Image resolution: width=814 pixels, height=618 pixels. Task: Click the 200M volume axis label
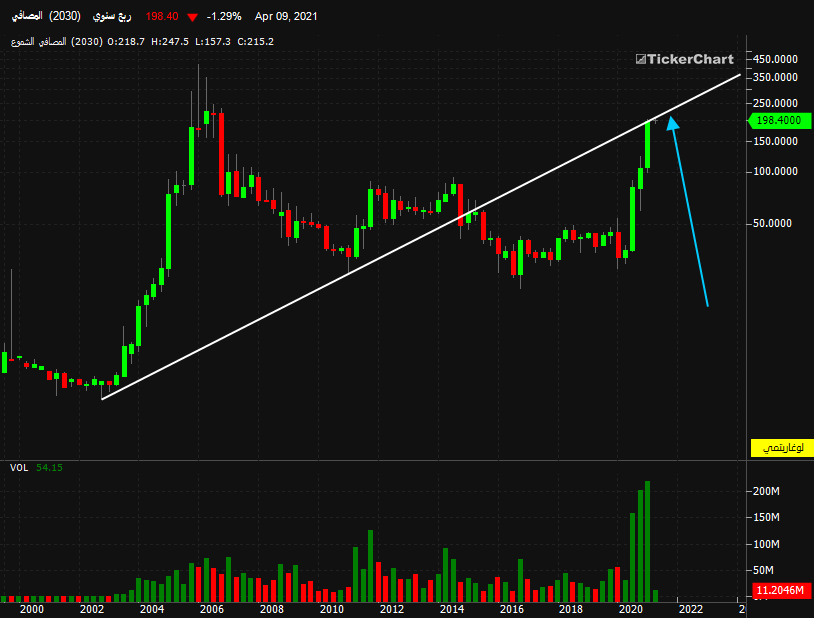click(x=766, y=491)
